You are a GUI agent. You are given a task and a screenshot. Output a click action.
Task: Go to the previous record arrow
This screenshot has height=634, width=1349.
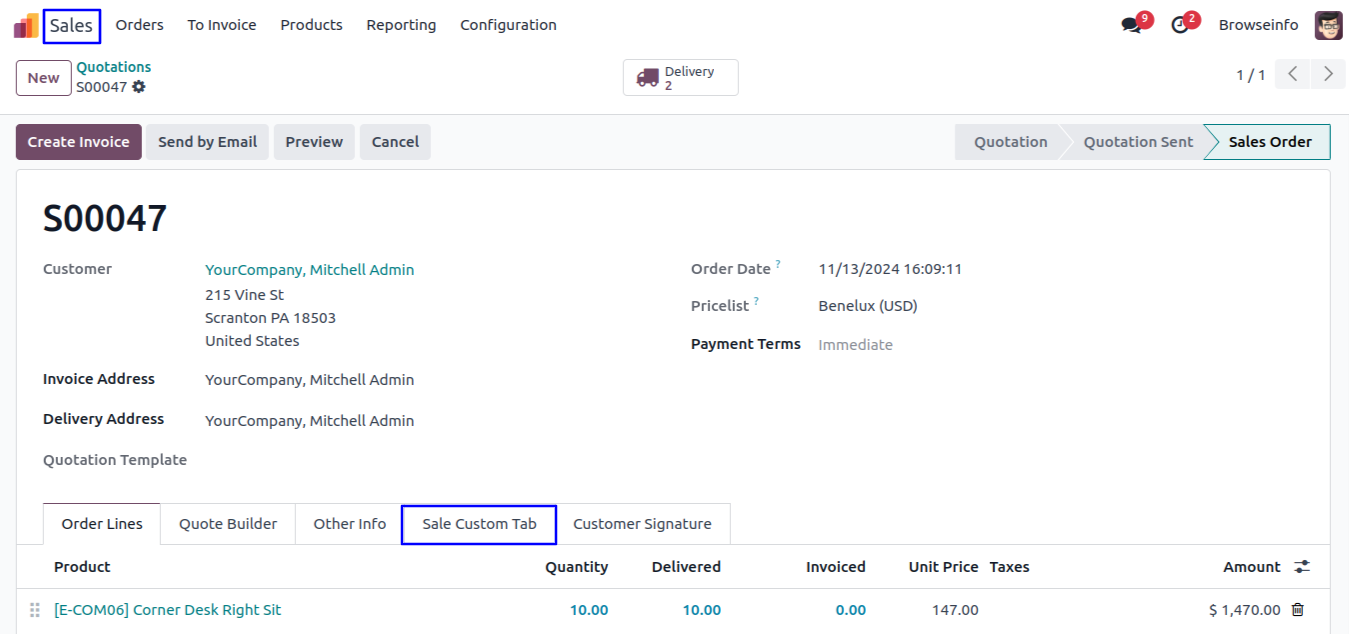pyautogui.click(x=1292, y=74)
